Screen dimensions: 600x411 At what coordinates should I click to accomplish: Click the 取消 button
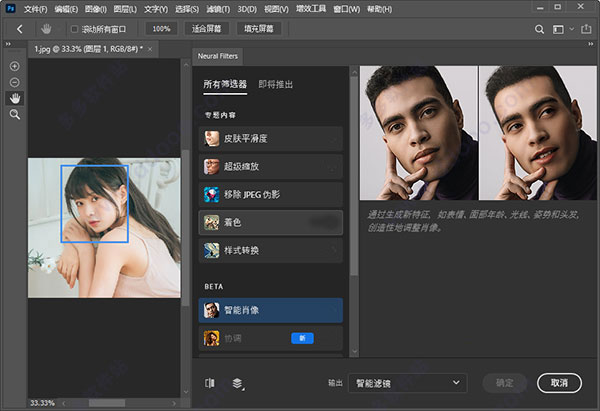[x=559, y=383]
